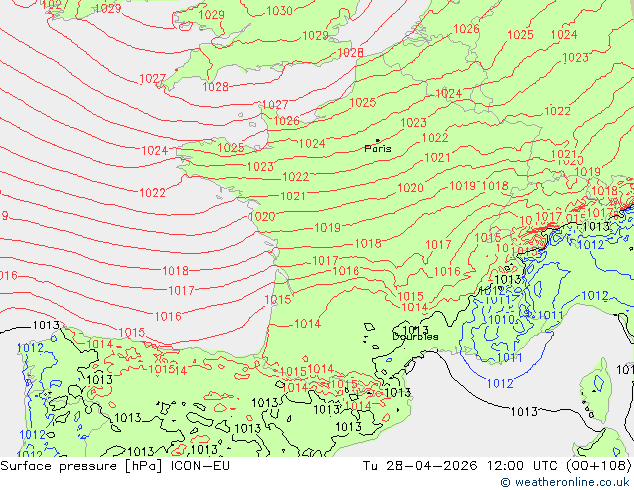Click the 'Surface pressure [hPa] ICON-EU' caption
634x490 pixels.
point(115,466)
